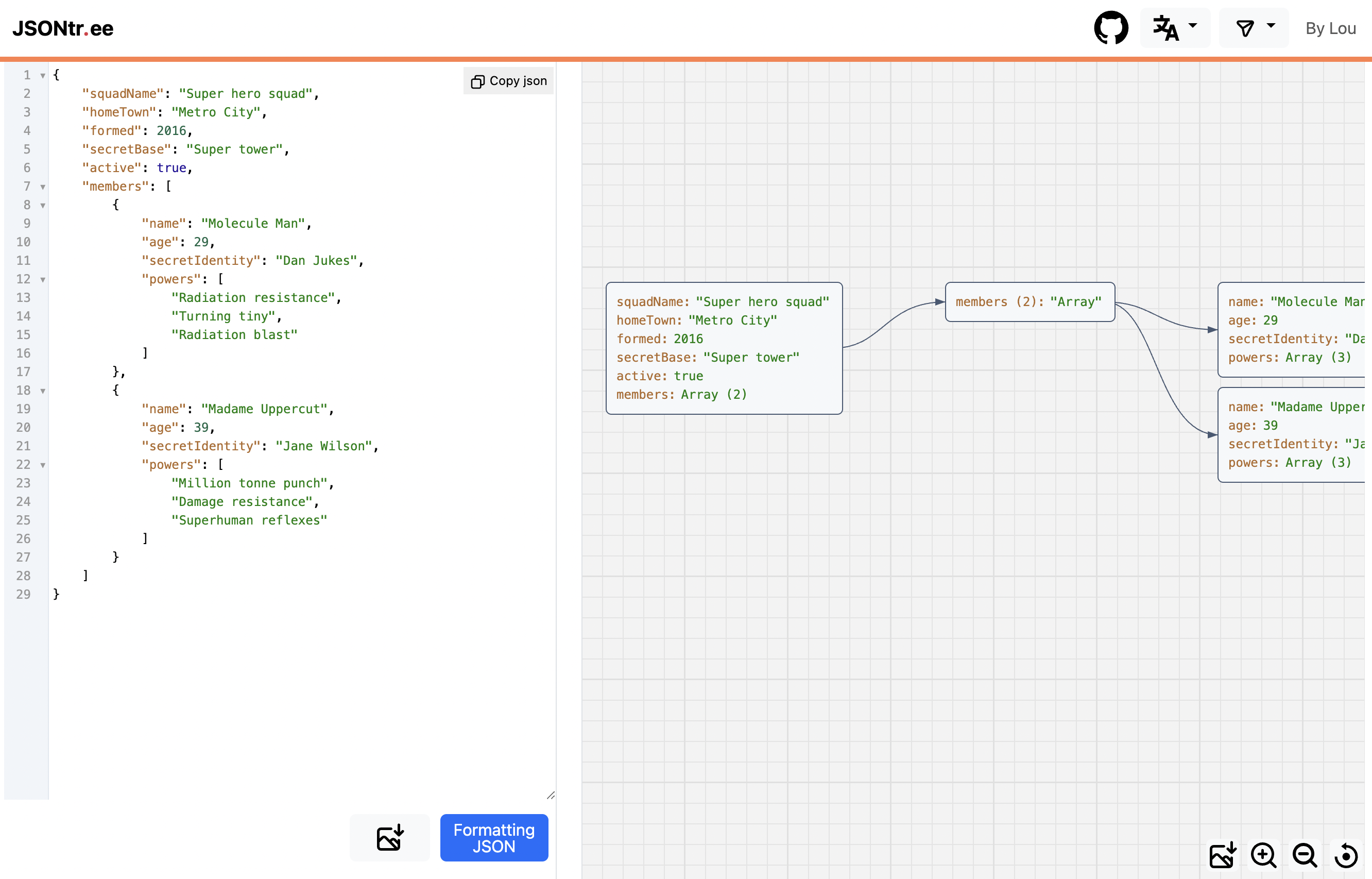The image size is (1372, 879).
Task: Collapse the first member object at line 8
Action: click(43, 205)
